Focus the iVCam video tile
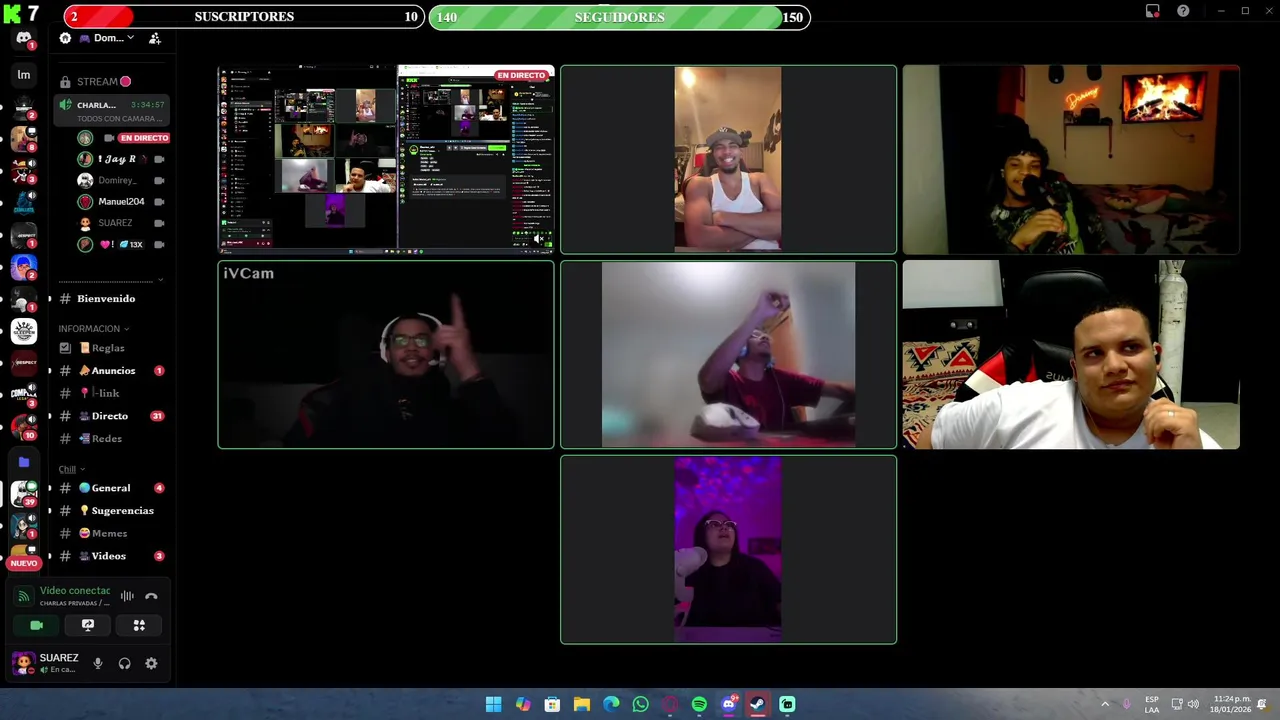The width and height of the screenshot is (1280, 720). tap(386, 355)
